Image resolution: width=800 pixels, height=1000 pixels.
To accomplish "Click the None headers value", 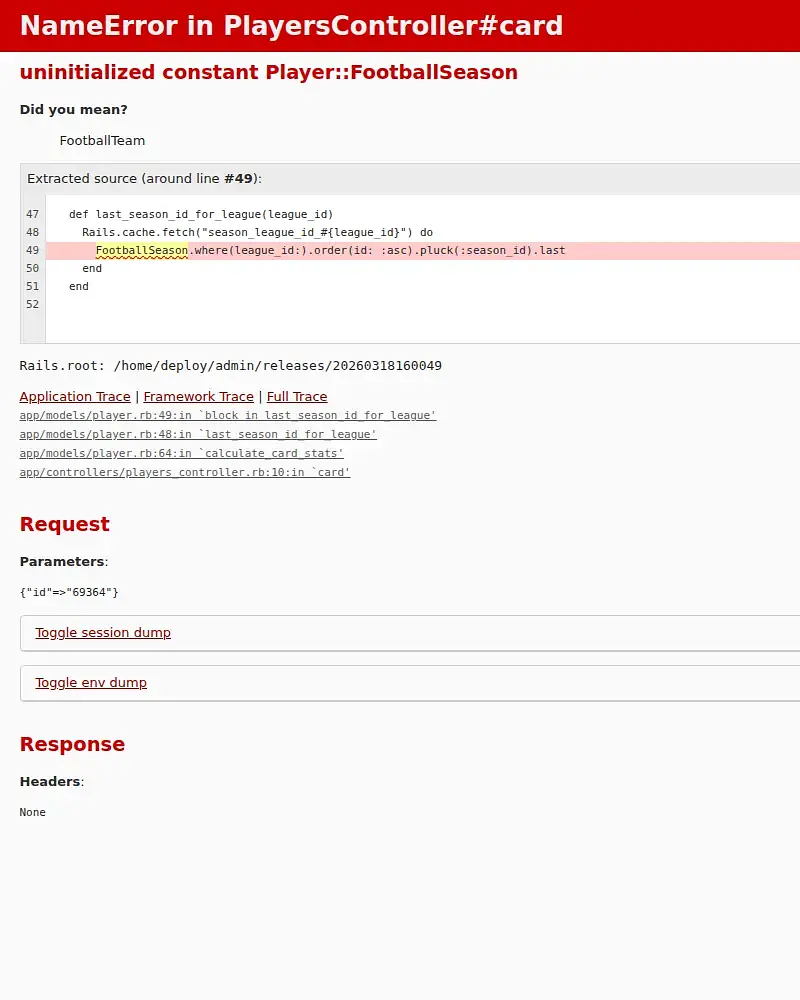I will [33, 812].
